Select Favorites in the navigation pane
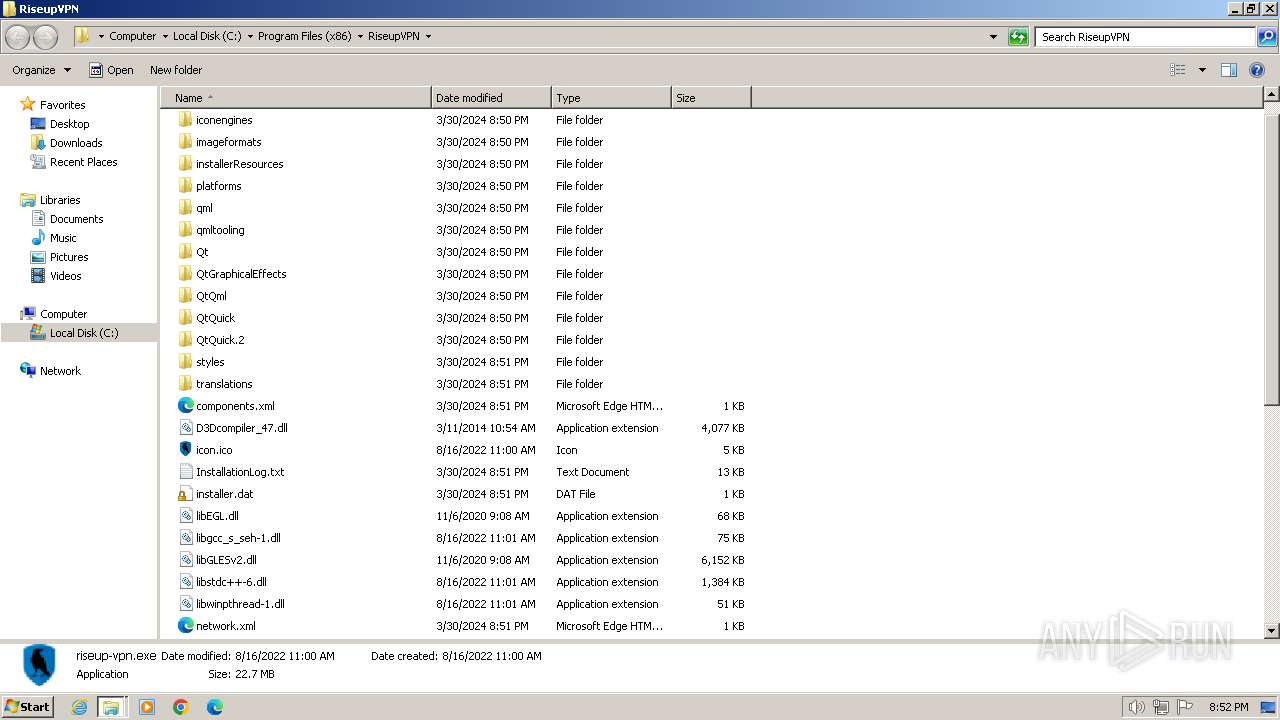1280x720 pixels. (62, 105)
